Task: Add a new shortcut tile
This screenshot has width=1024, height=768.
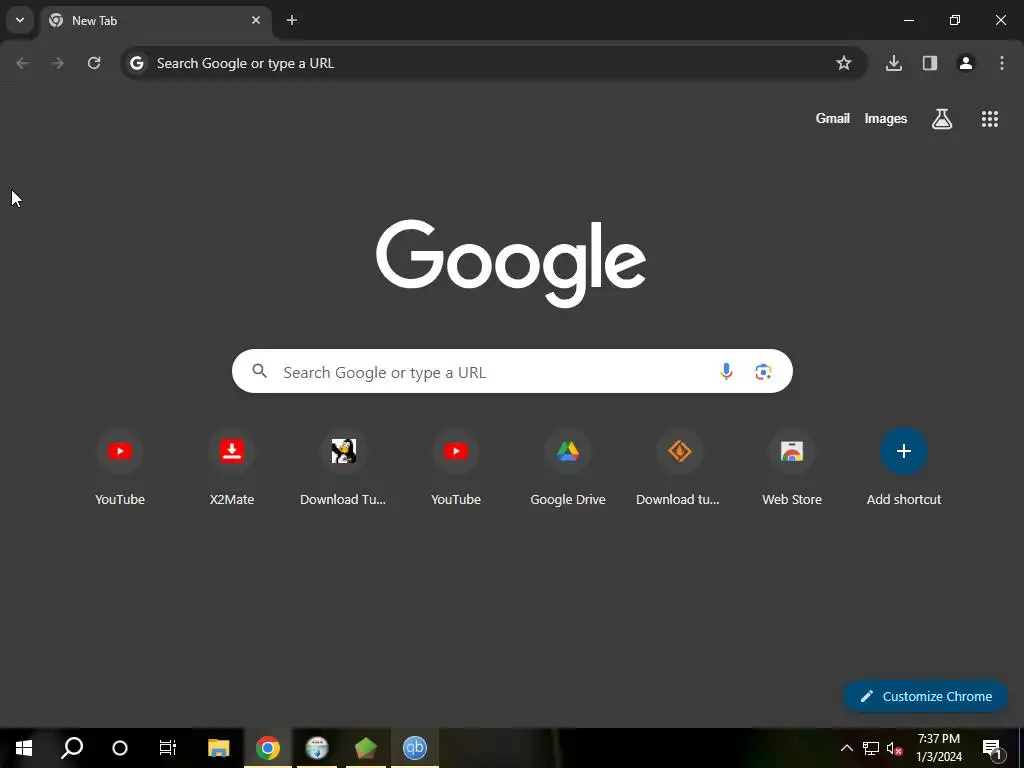Action: click(x=904, y=468)
